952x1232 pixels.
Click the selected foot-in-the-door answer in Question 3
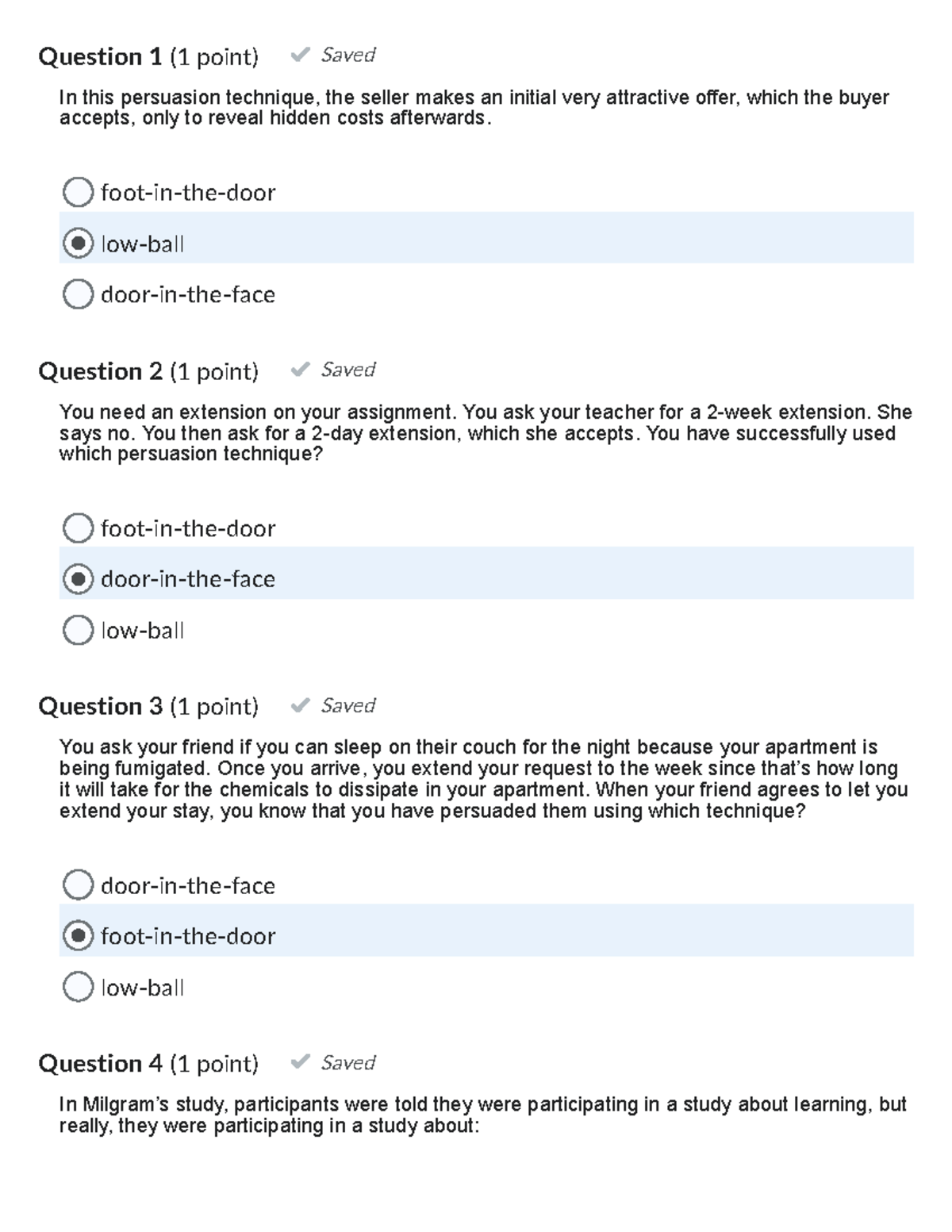[x=79, y=935]
